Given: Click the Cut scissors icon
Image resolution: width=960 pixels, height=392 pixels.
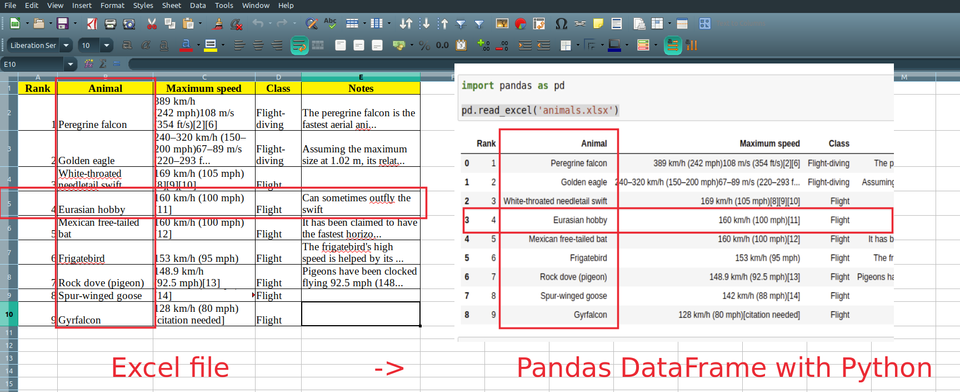Looking at the screenshot, I should click(x=152, y=24).
